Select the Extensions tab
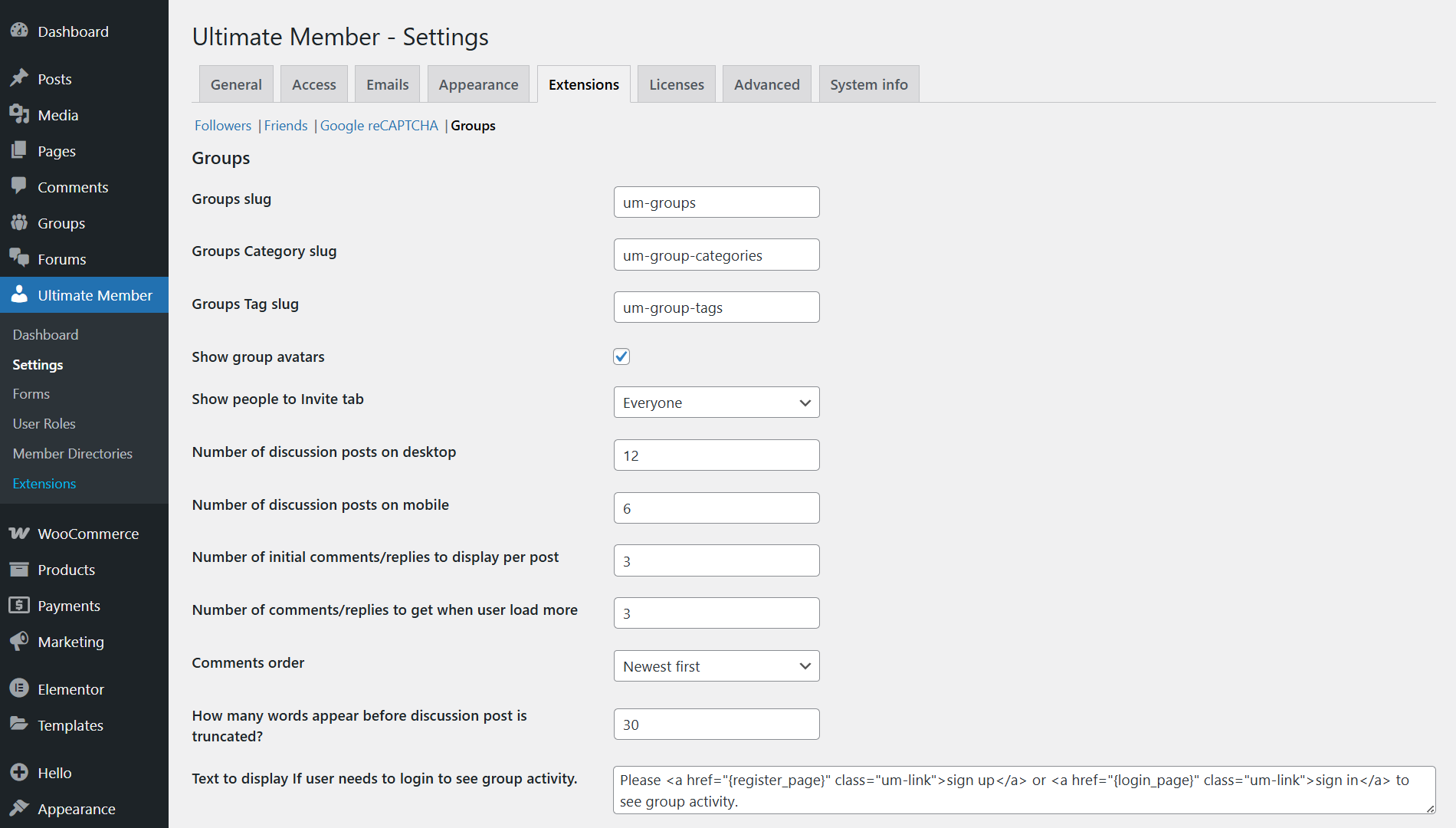The image size is (1456, 828). pos(584,84)
